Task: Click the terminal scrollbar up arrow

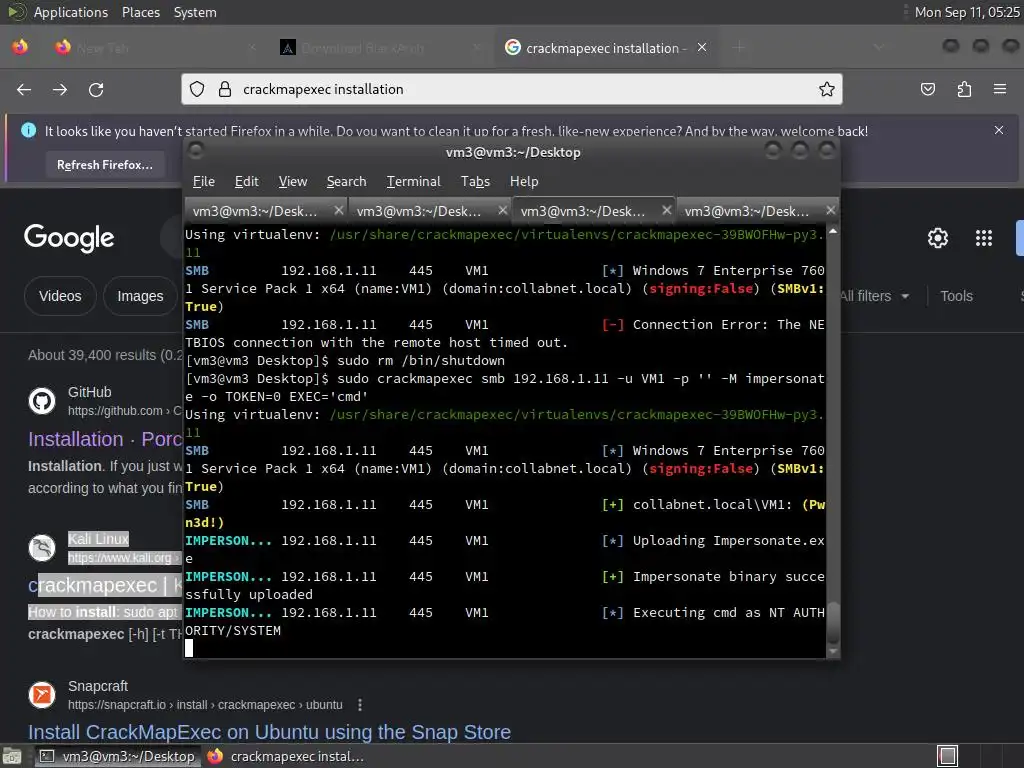Action: (833, 231)
